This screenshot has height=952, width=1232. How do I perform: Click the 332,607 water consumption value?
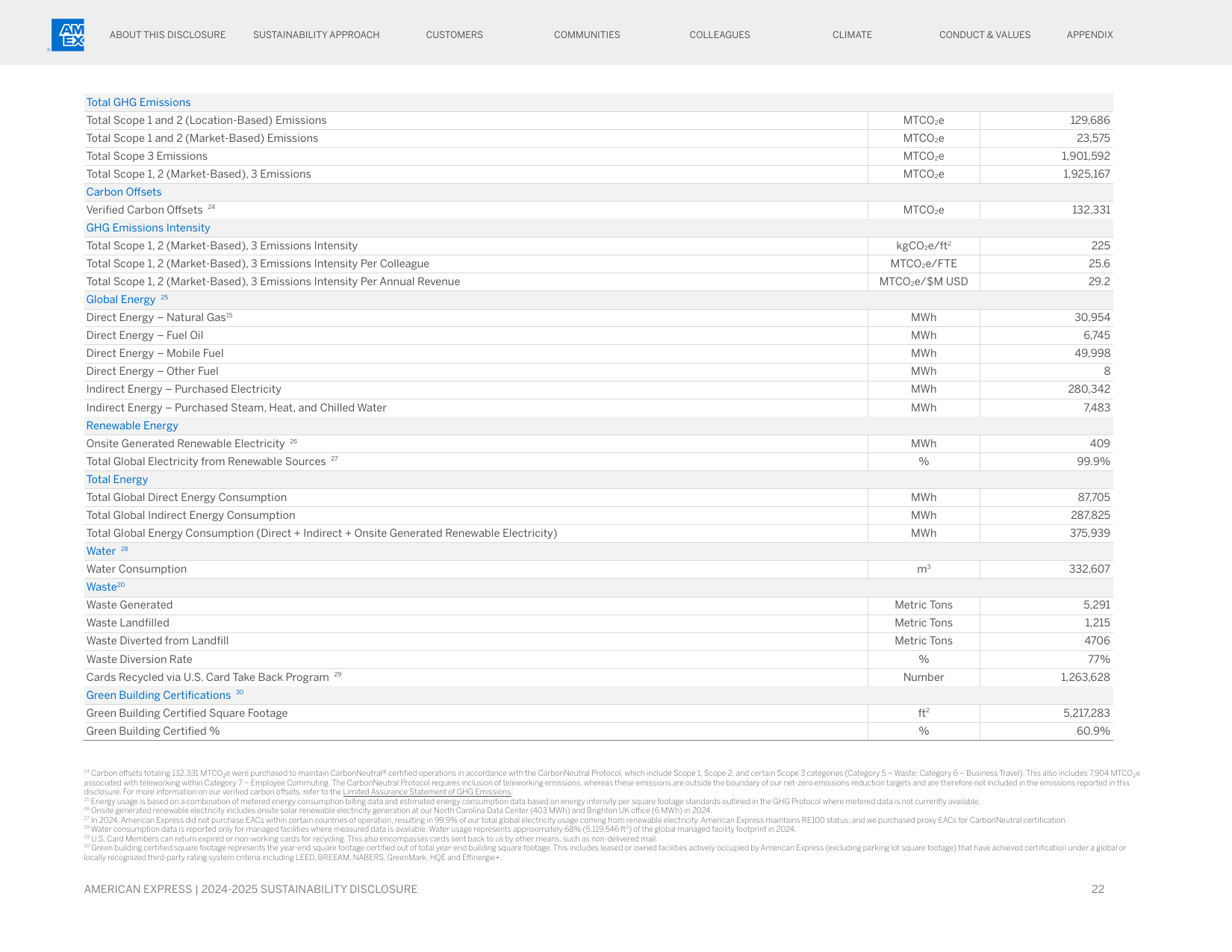(x=1089, y=569)
